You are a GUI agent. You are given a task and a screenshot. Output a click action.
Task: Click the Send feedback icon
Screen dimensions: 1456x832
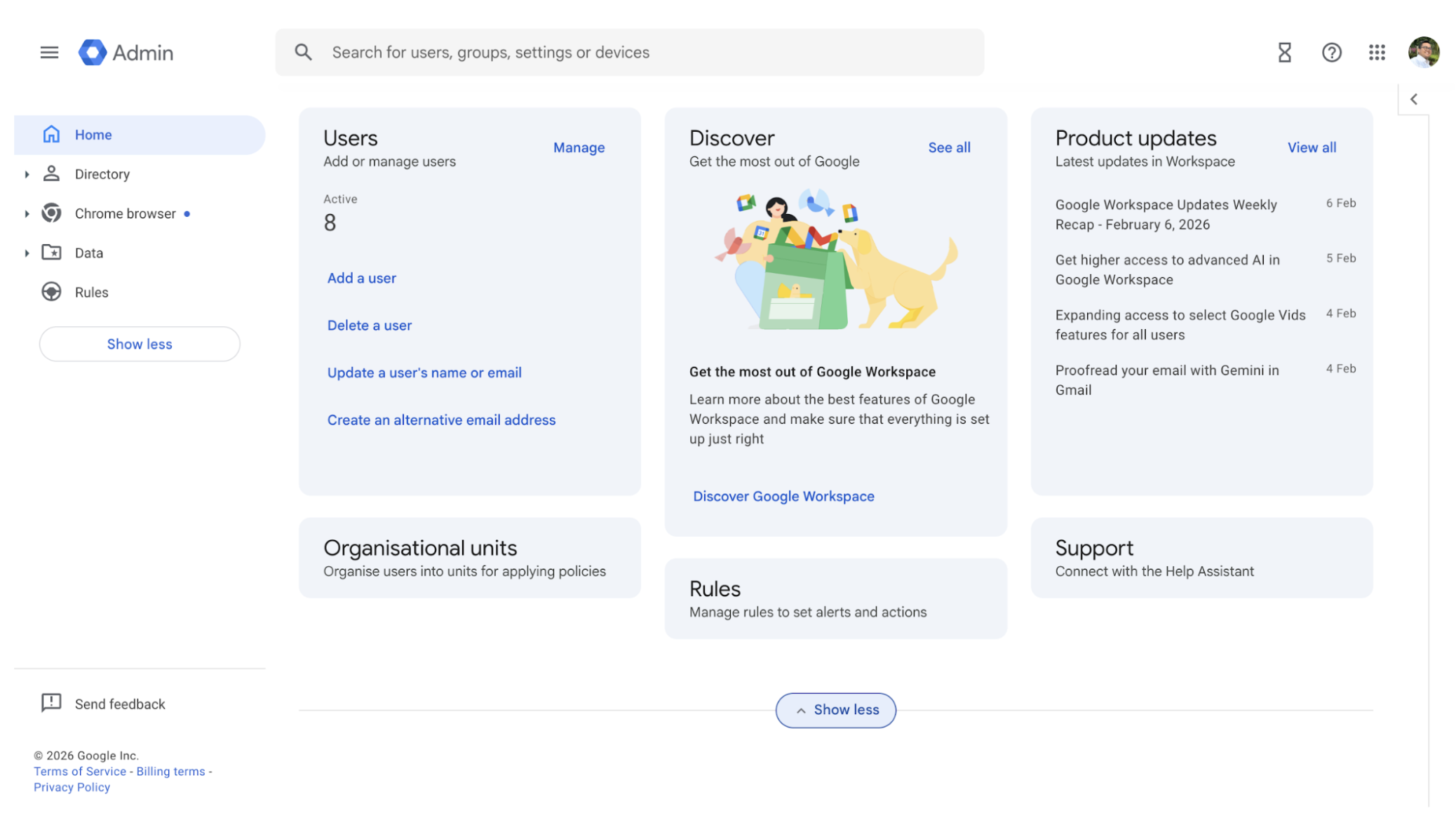[51, 703]
